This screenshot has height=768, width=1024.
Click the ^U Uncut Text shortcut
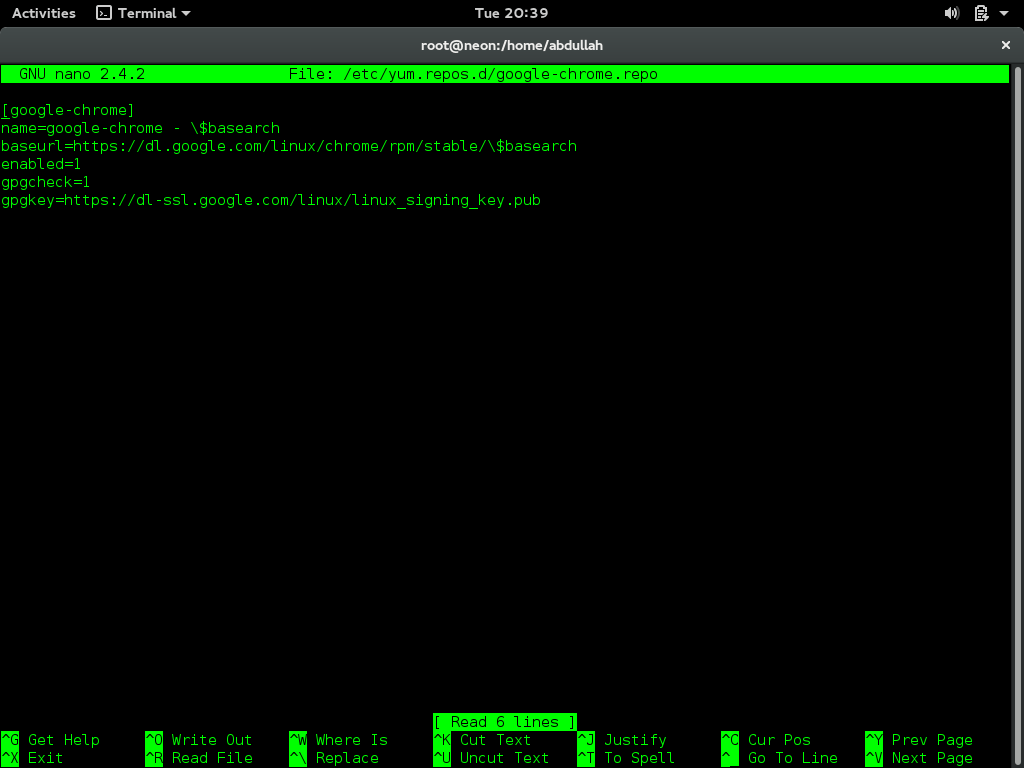point(491,758)
